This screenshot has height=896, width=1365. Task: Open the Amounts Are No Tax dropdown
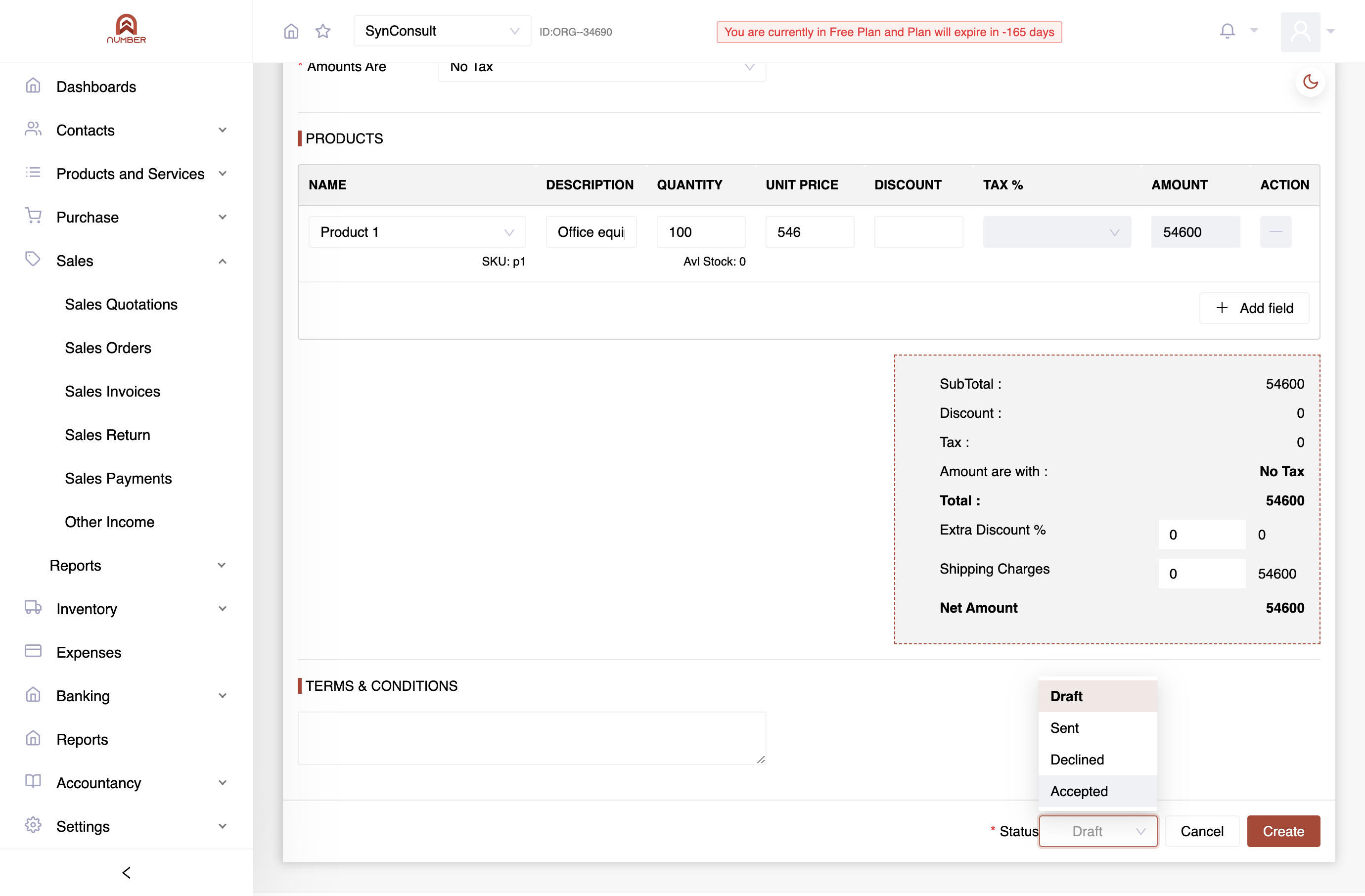(601, 68)
